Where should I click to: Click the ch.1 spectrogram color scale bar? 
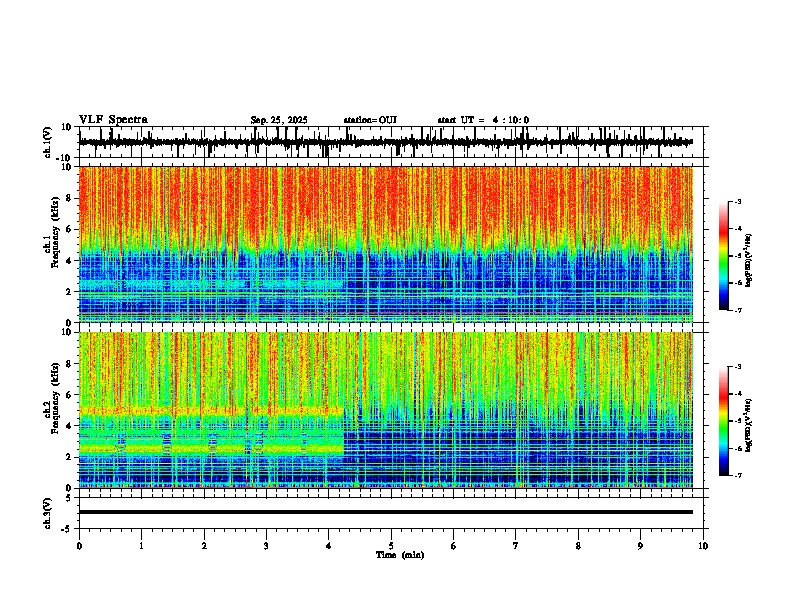point(724,256)
